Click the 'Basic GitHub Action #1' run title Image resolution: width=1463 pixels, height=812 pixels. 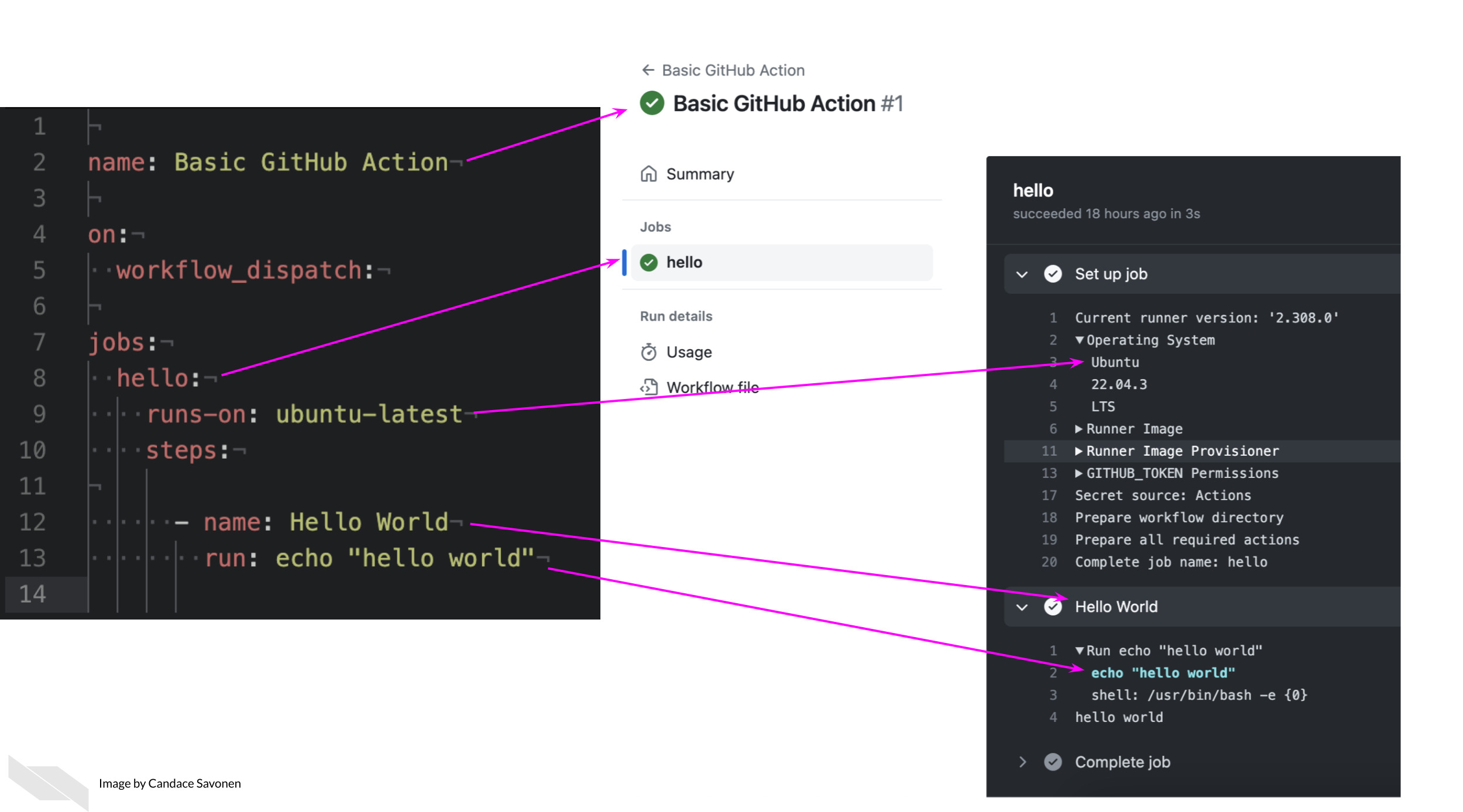coord(788,104)
